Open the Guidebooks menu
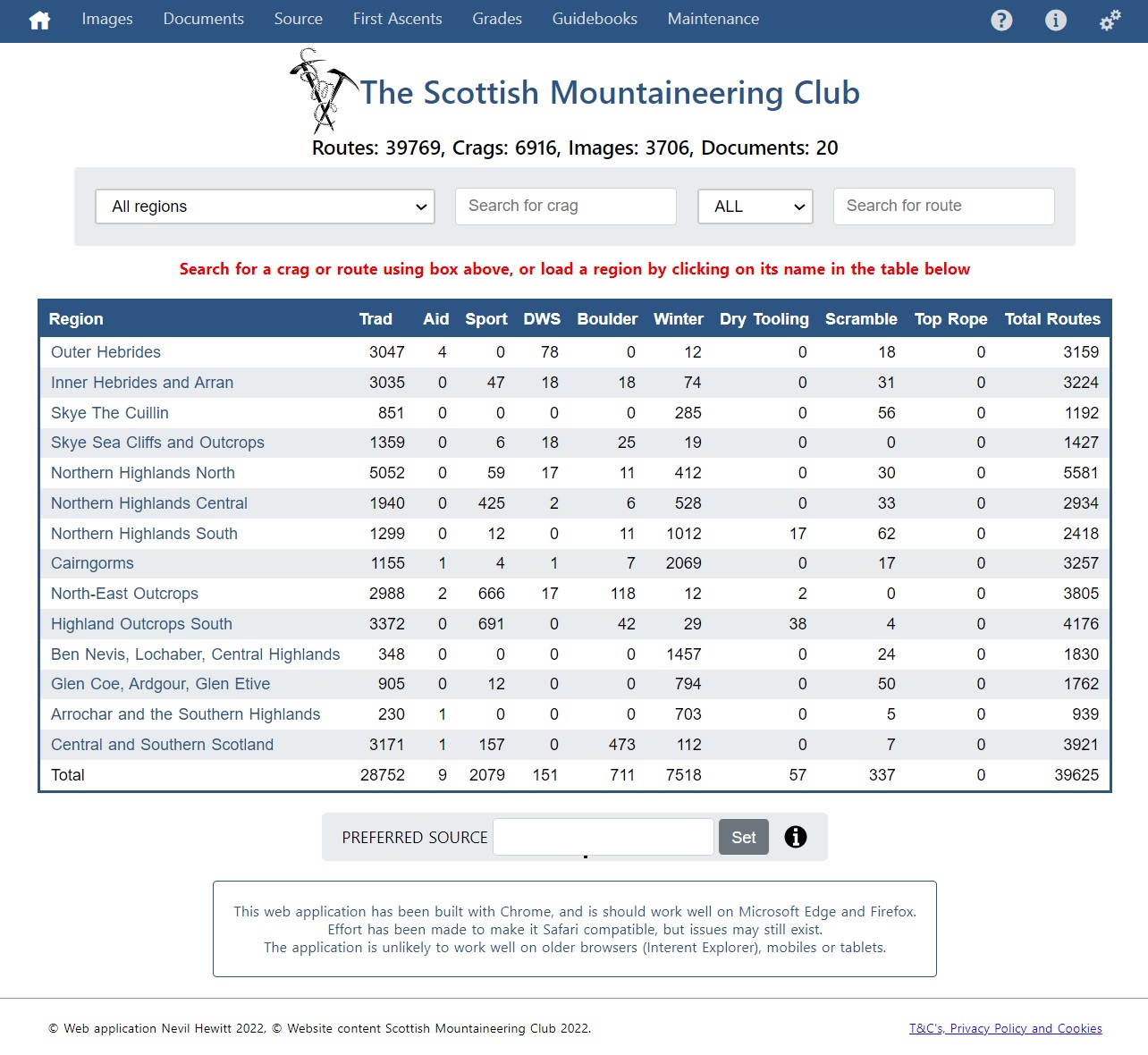 tap(595, 19)
